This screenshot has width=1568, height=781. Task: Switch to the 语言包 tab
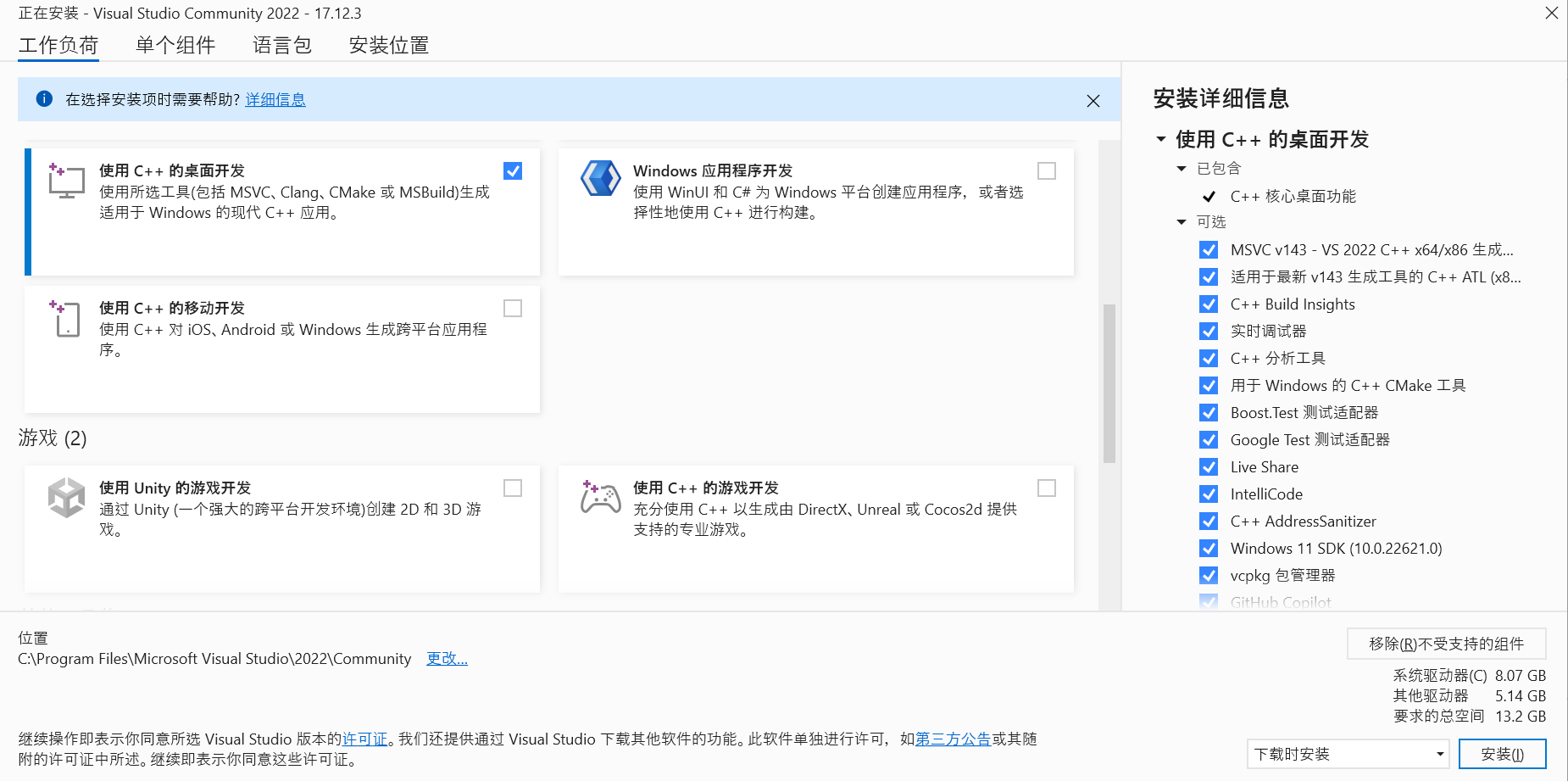point(281,45)
